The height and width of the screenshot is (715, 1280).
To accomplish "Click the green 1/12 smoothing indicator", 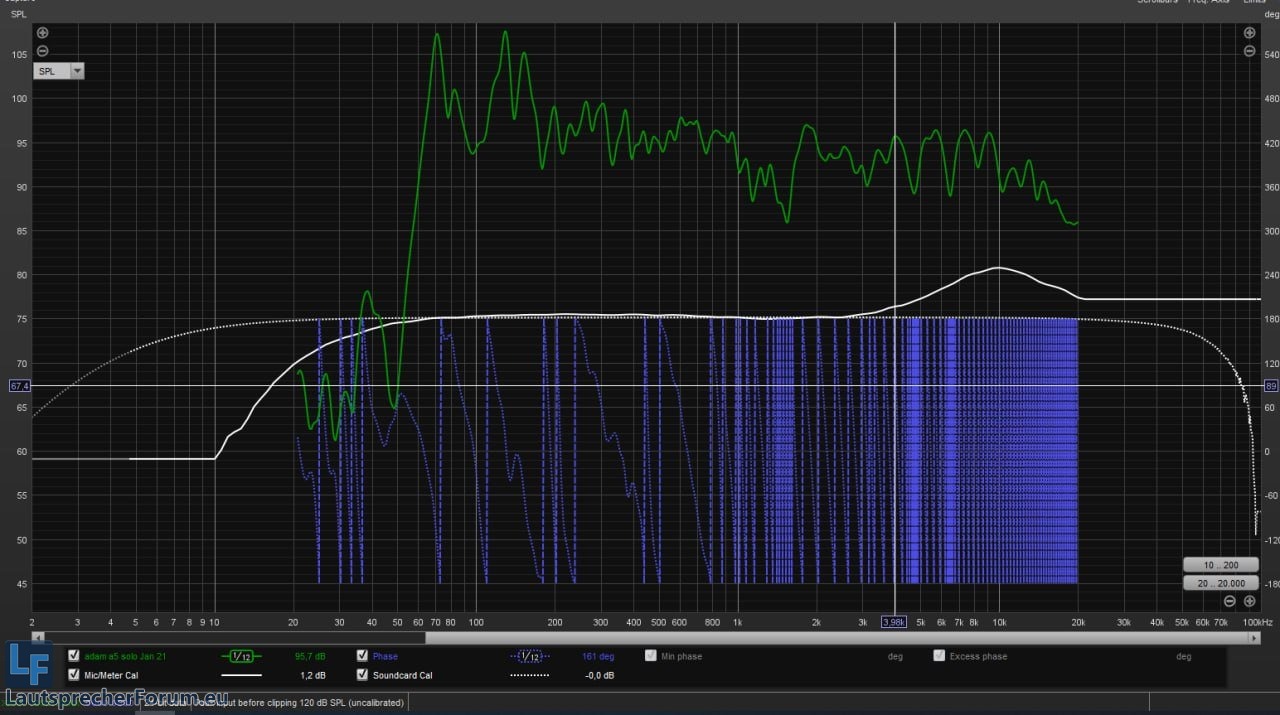I will (x=240, y=656).
